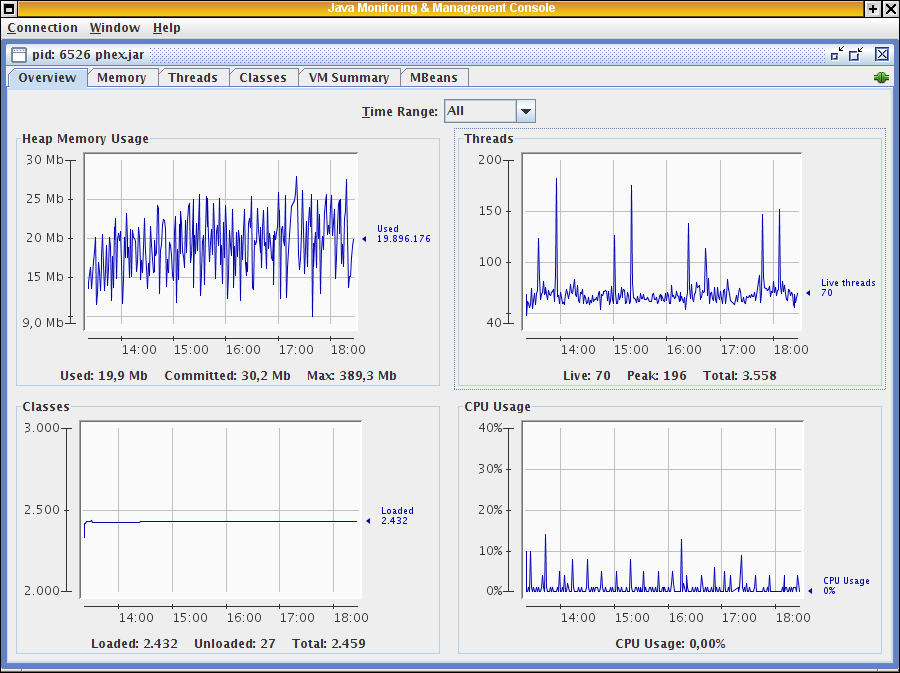
Task: Click the 'Used 19.896.176' chart marker label
Action: pos(403,234)
